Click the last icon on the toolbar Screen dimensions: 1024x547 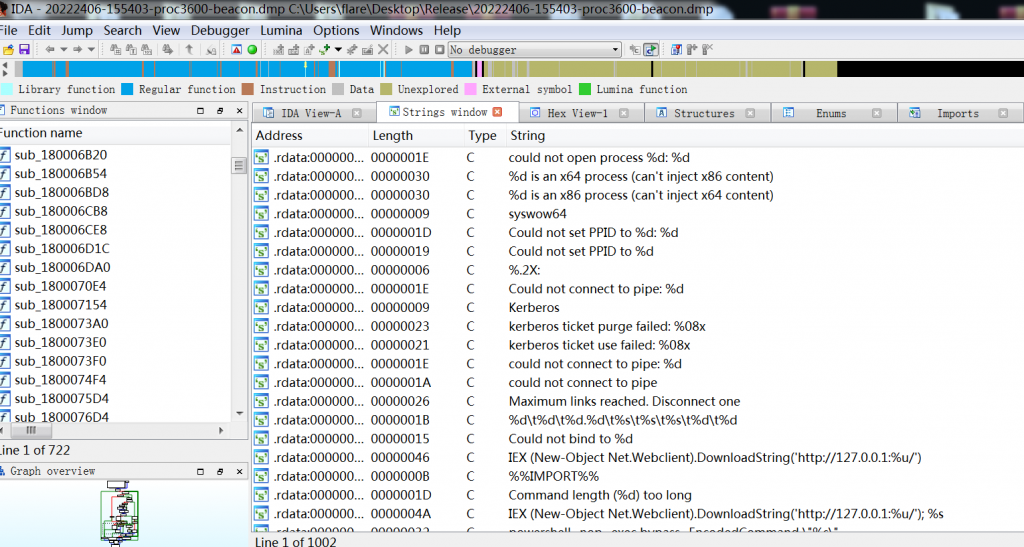point(708,50)
